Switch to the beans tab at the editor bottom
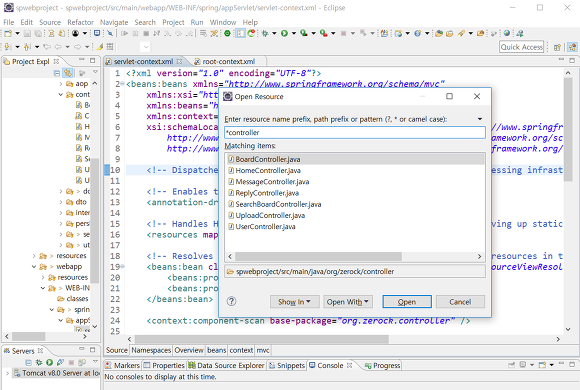 click(x=216, y=350)
